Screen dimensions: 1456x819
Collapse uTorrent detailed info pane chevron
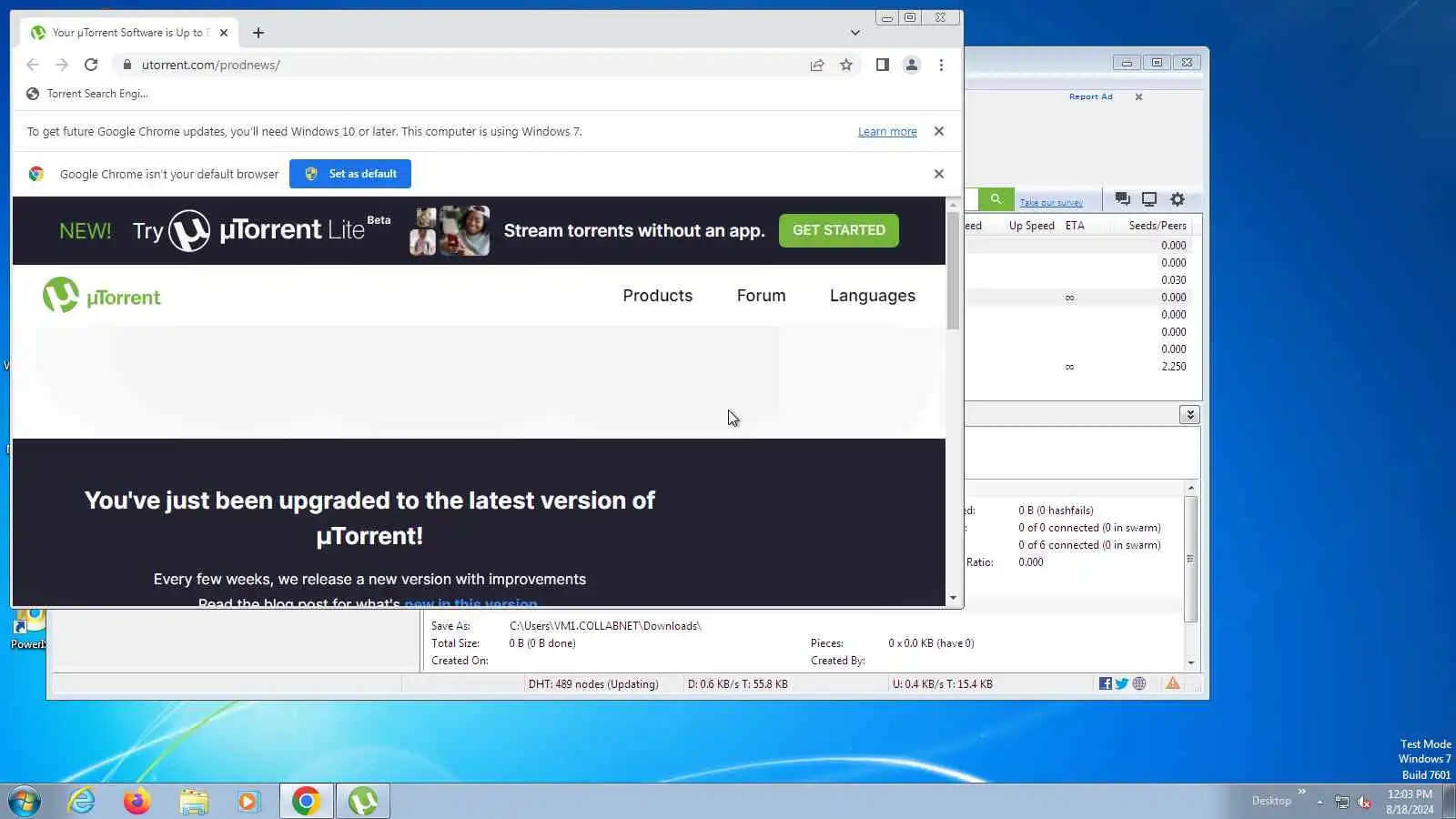[x=1189, y=415]
